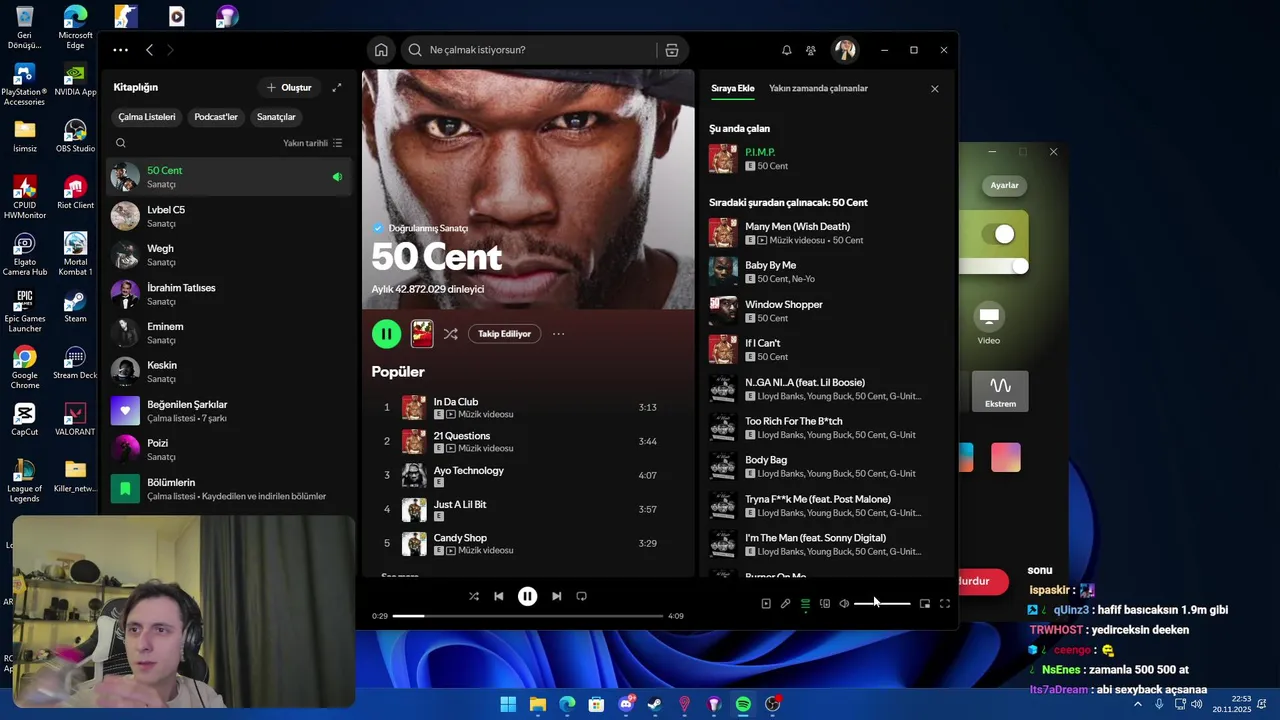The image size is (1280, 720).
Task: Search within your library
Action: (121, 143)
